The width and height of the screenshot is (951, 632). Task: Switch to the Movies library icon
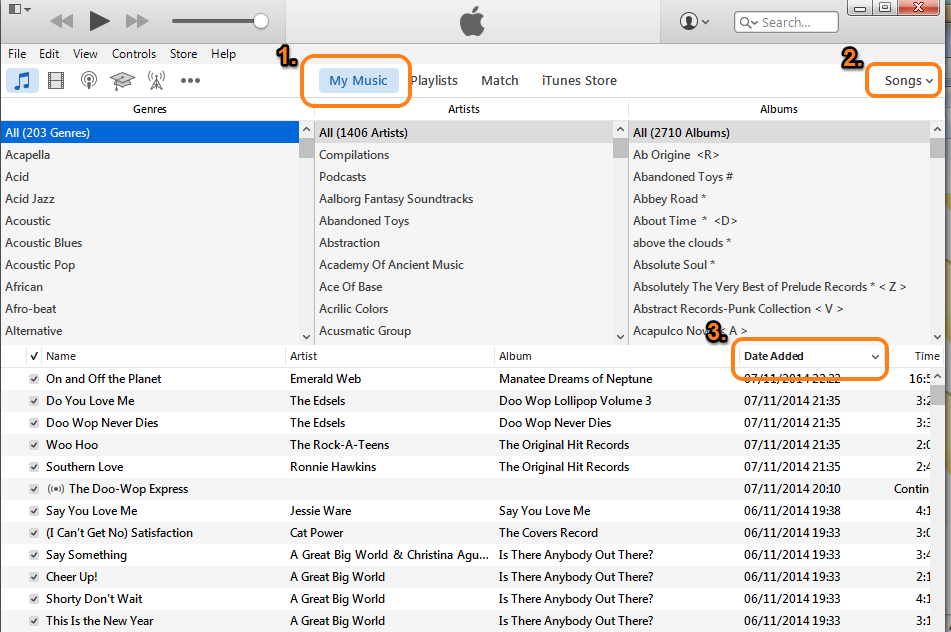coord(56,81)
